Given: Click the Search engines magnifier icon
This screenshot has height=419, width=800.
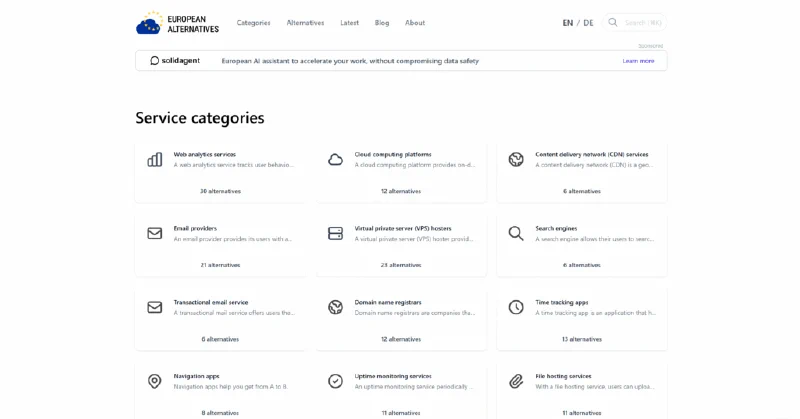Looking at the screenshot, I should (x=516, y=233).
